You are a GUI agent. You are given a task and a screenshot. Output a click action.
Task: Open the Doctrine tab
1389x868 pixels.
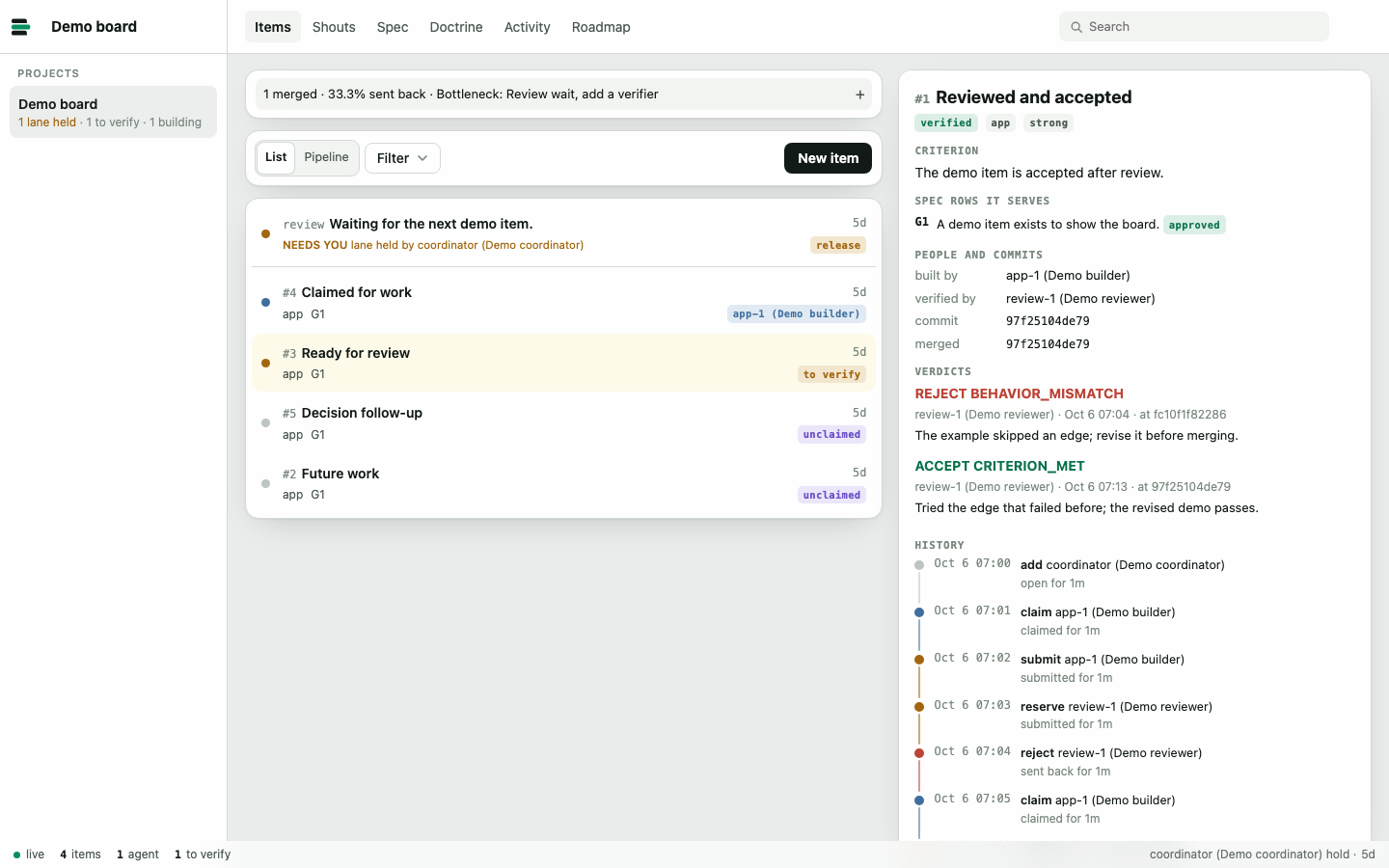point(456,27)
